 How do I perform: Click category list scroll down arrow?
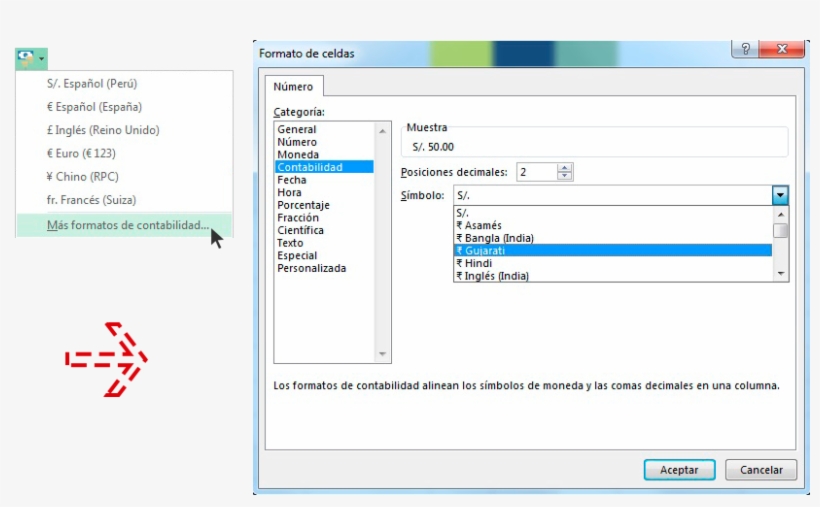(x=382, y=354)
